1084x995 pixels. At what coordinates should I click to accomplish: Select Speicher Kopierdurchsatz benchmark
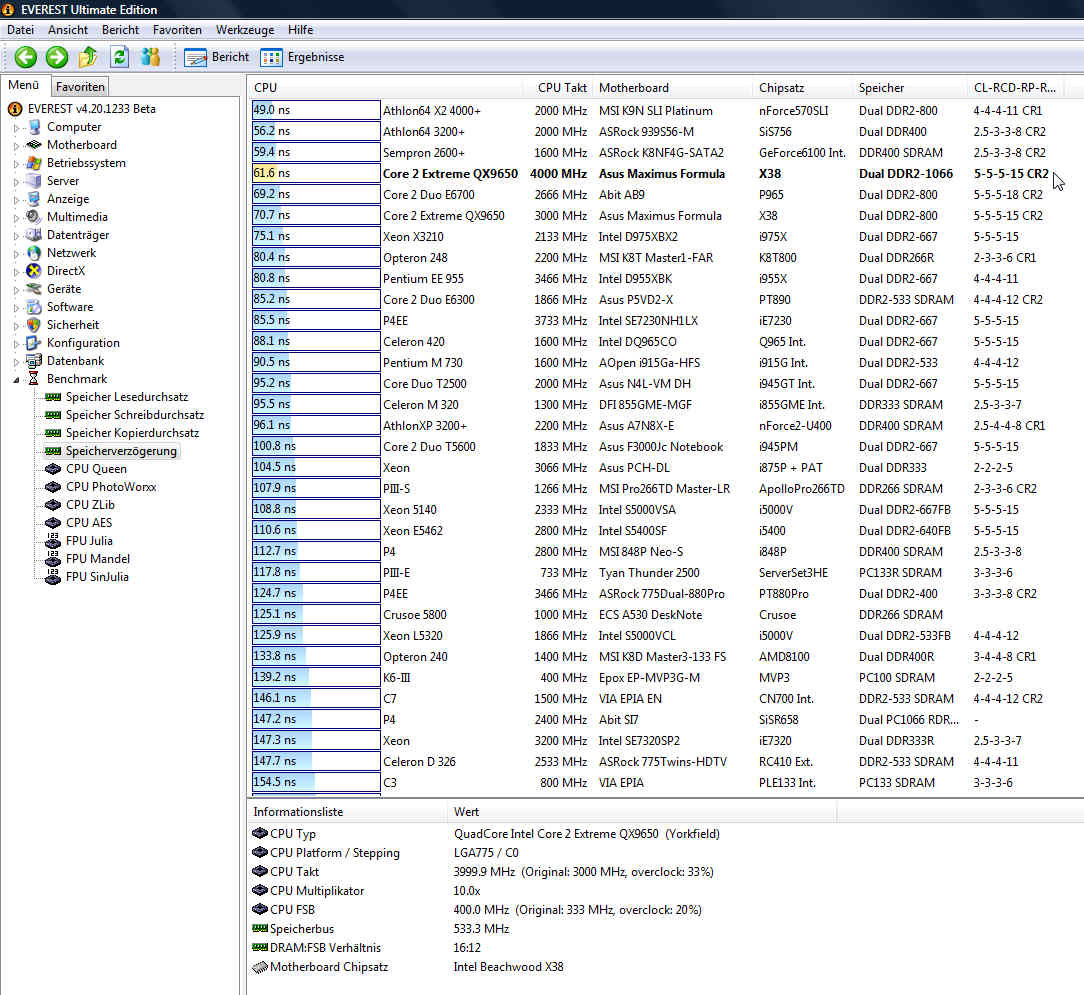coord(132,433)
